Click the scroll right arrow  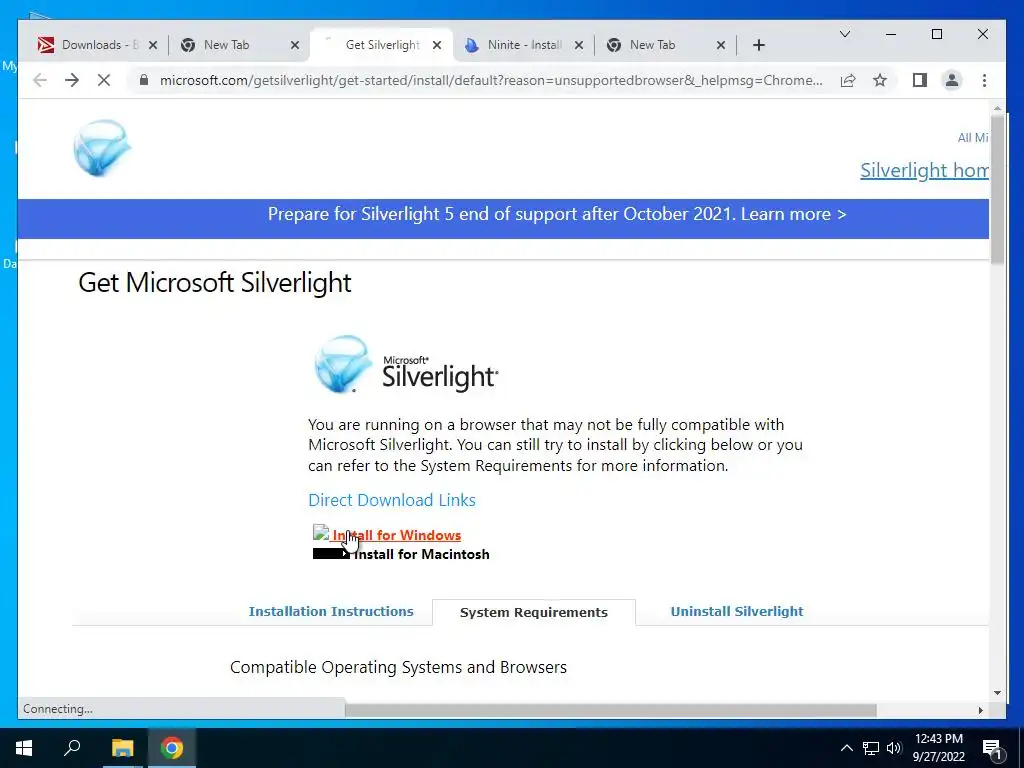point(980,710)
